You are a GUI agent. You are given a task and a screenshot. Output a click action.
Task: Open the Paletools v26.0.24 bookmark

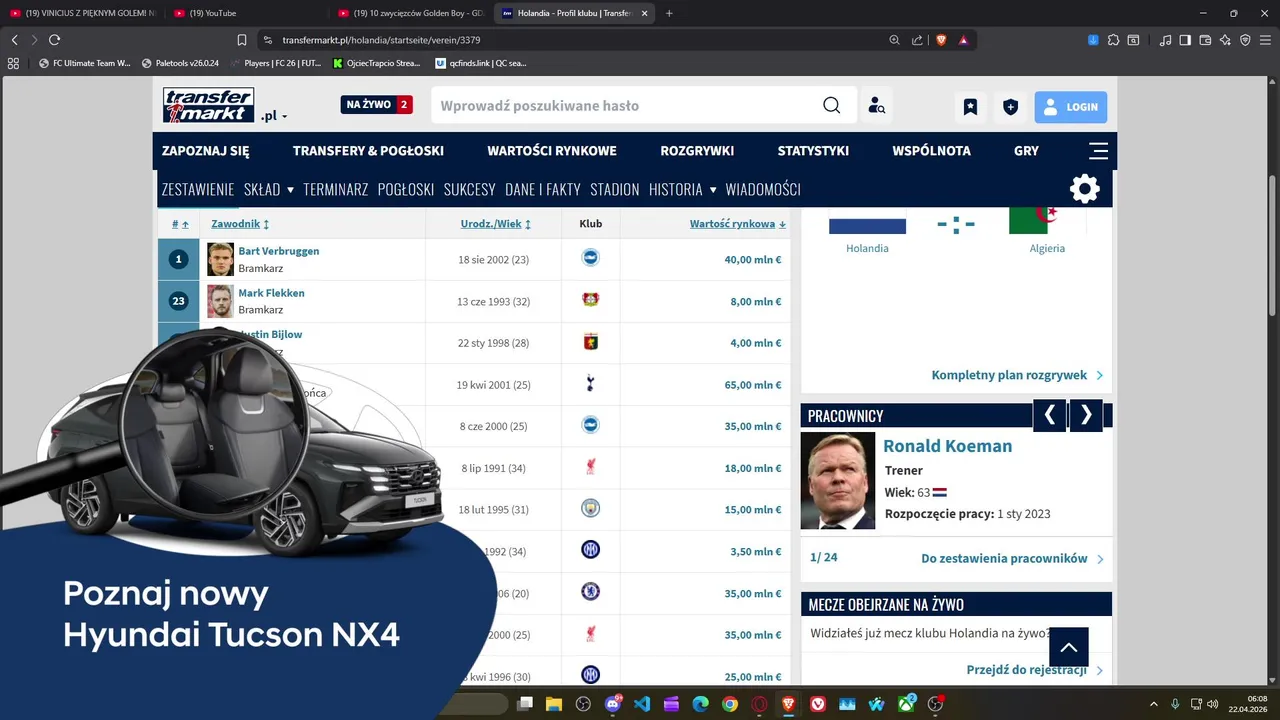pos(180,63)
